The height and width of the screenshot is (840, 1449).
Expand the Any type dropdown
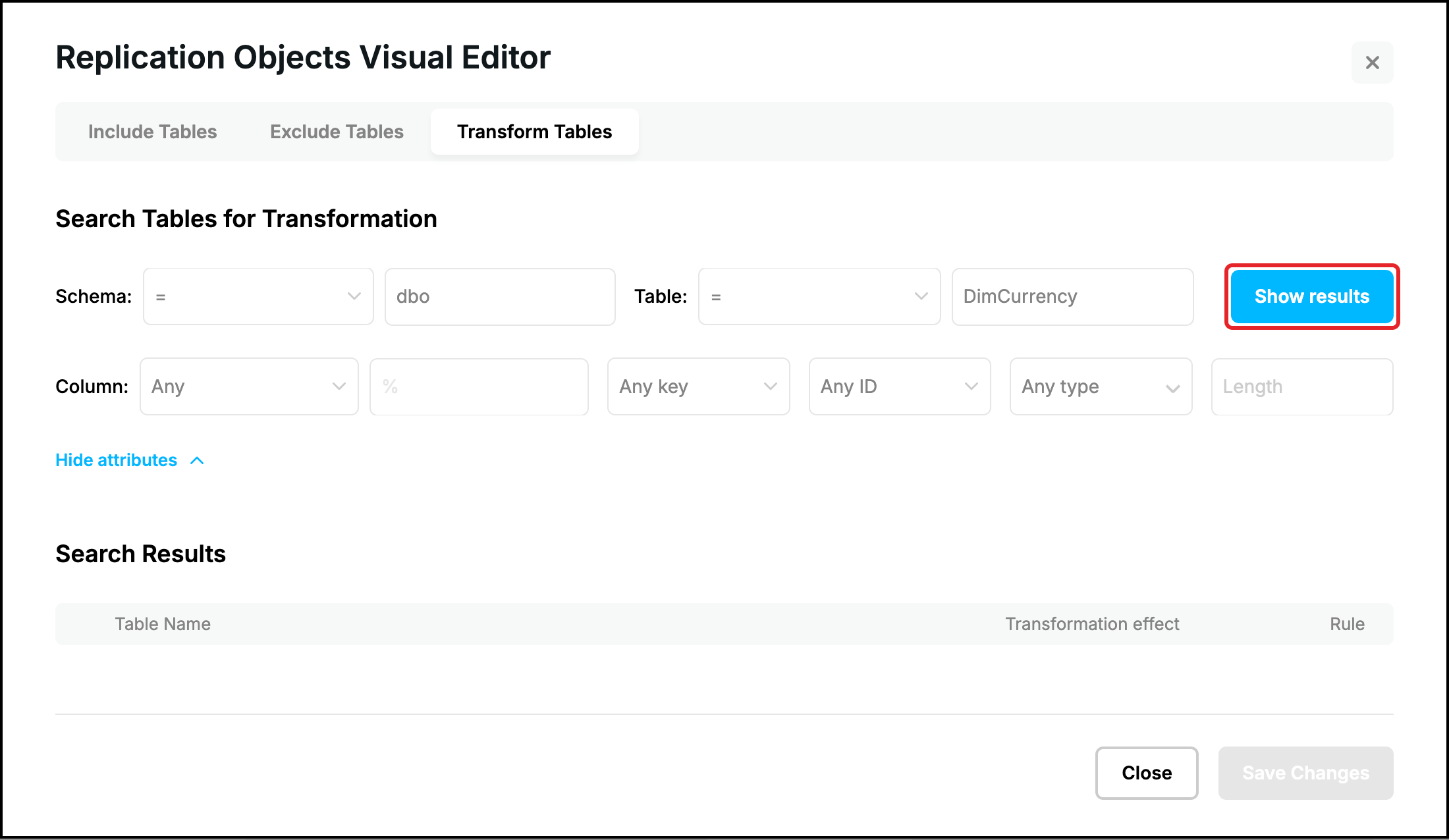tap(1101, 387)
